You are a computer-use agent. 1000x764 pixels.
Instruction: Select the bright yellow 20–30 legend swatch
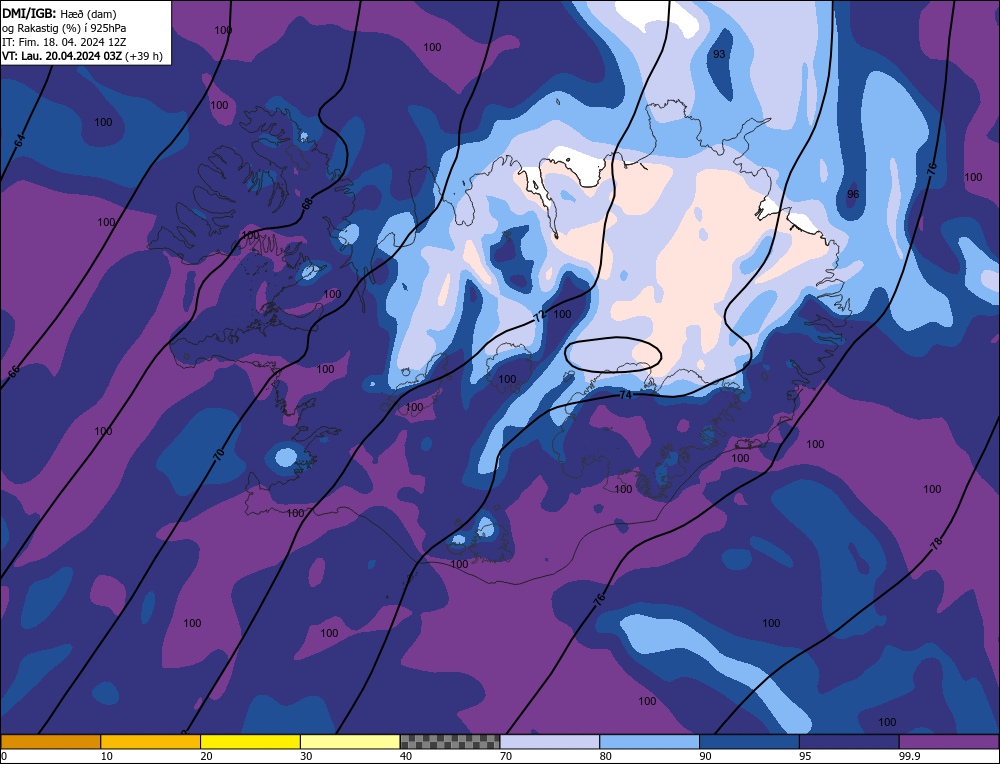click(x=250, y=742)
